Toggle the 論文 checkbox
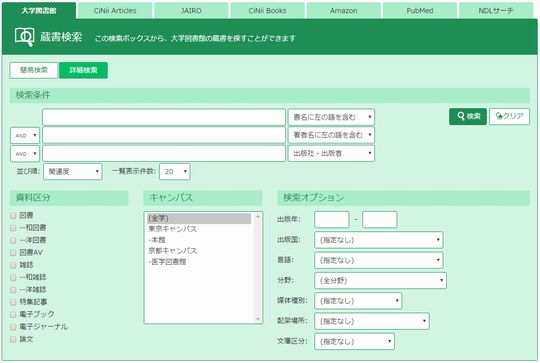Screen dimensions: 540x363 pyautogui.click(x=13, y=340)
